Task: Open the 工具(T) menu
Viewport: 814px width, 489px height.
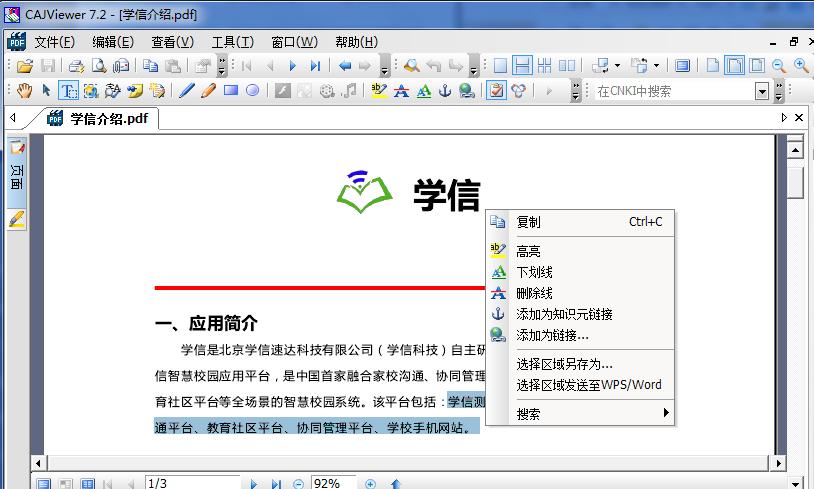Action: pyautogui.click(x=233, y=42)
